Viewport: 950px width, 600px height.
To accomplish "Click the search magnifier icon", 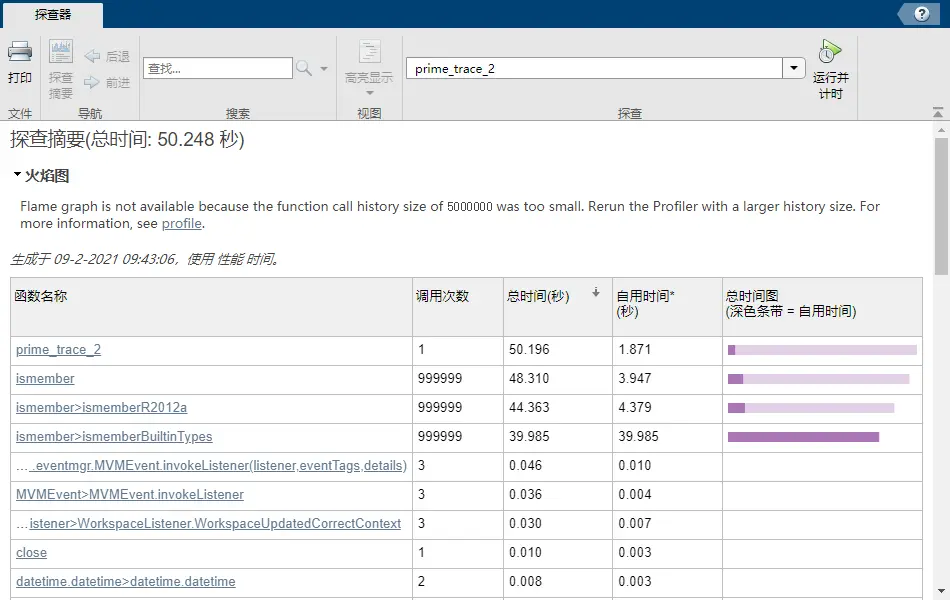I will 304,68.
